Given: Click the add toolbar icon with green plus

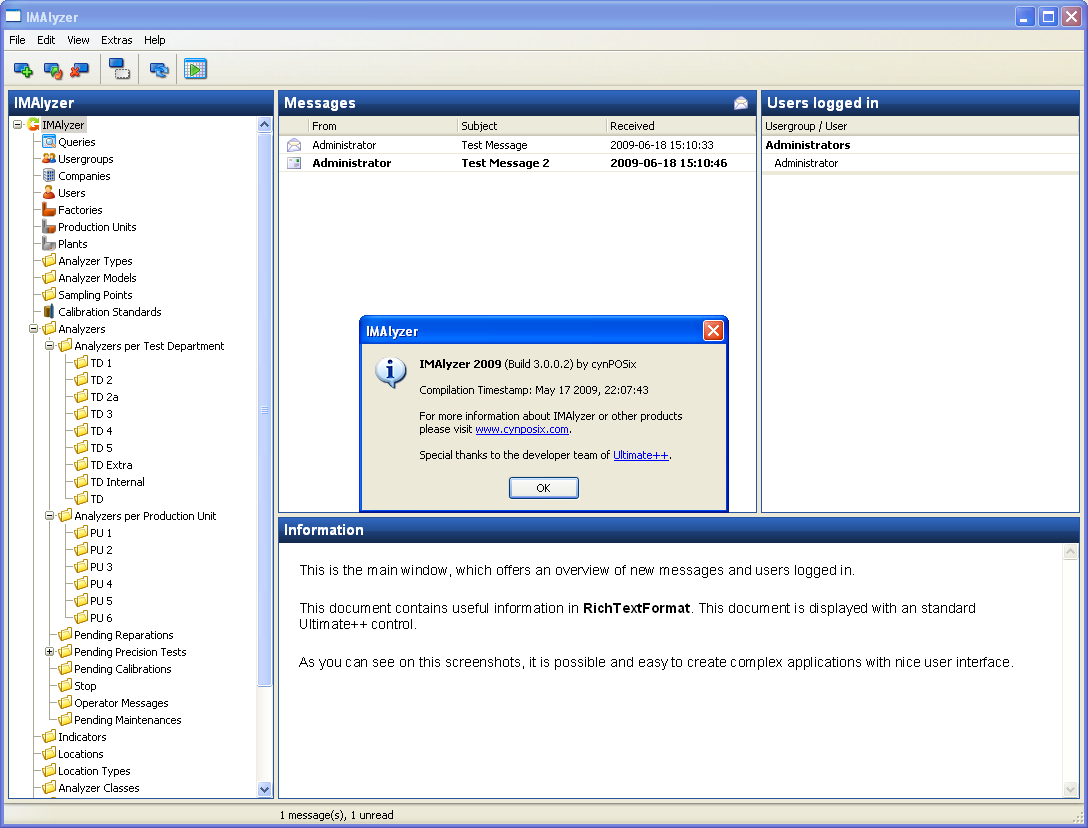Looking at the screenshot, I should click(23, 70).
